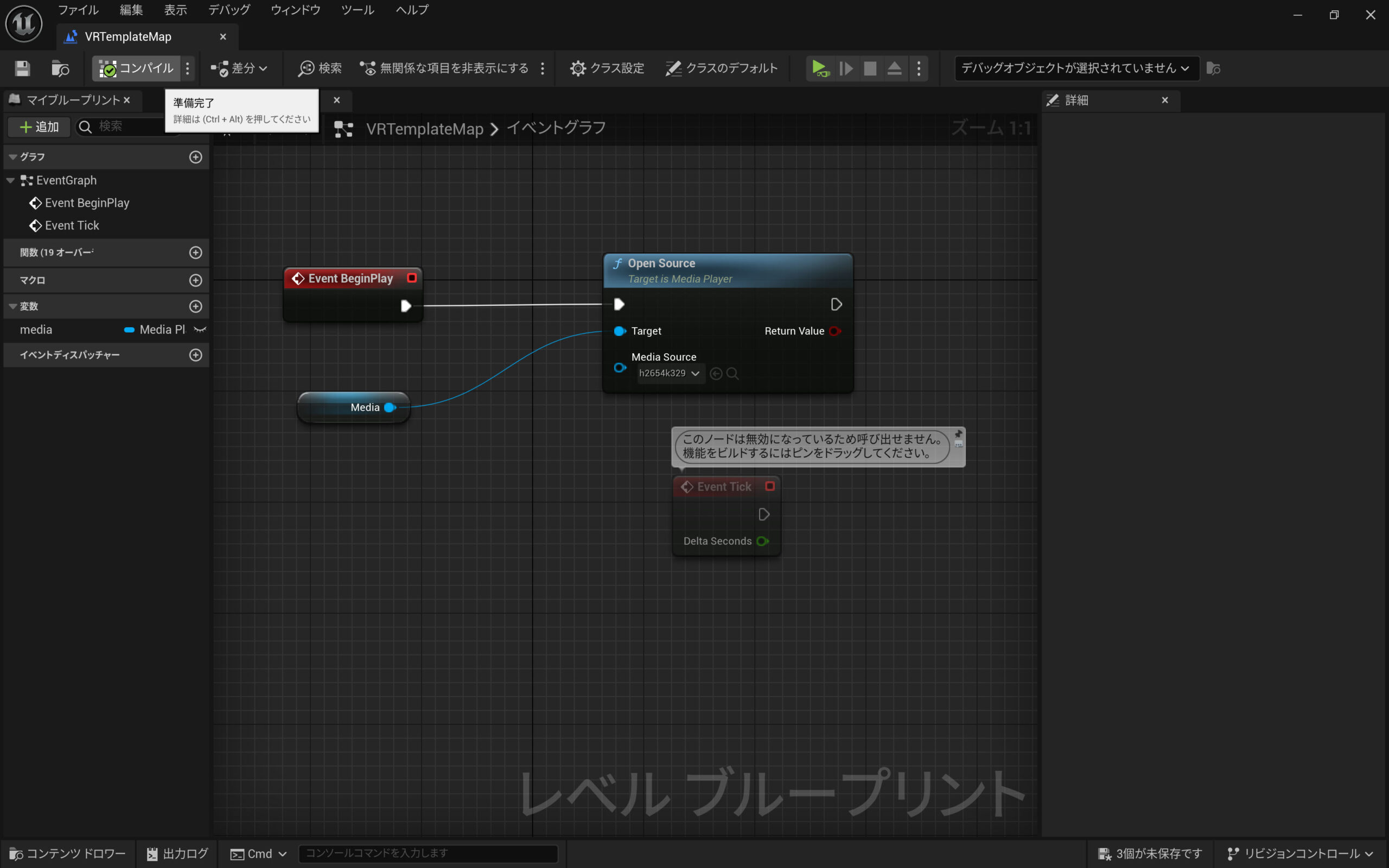Click the Event Tick node's red delegate pin
Viewport: 1389px width, 868px height.
pos(770,486)
